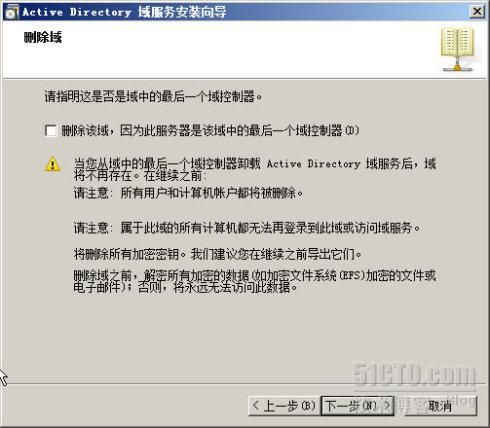The image size is (490, 428).
Task: Click the wizard icon in the title bar
Action: click(x=12, y=12)
